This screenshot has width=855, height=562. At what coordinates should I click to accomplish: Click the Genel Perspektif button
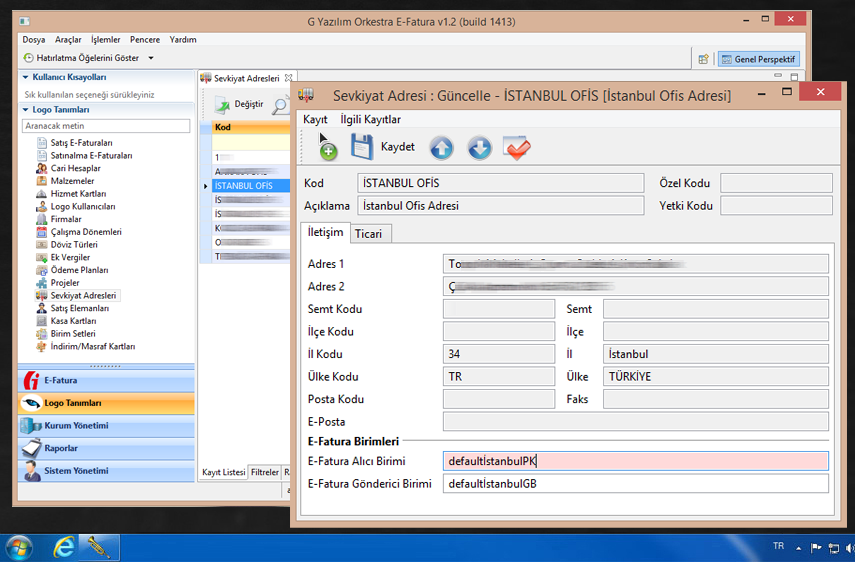(759, 59)
